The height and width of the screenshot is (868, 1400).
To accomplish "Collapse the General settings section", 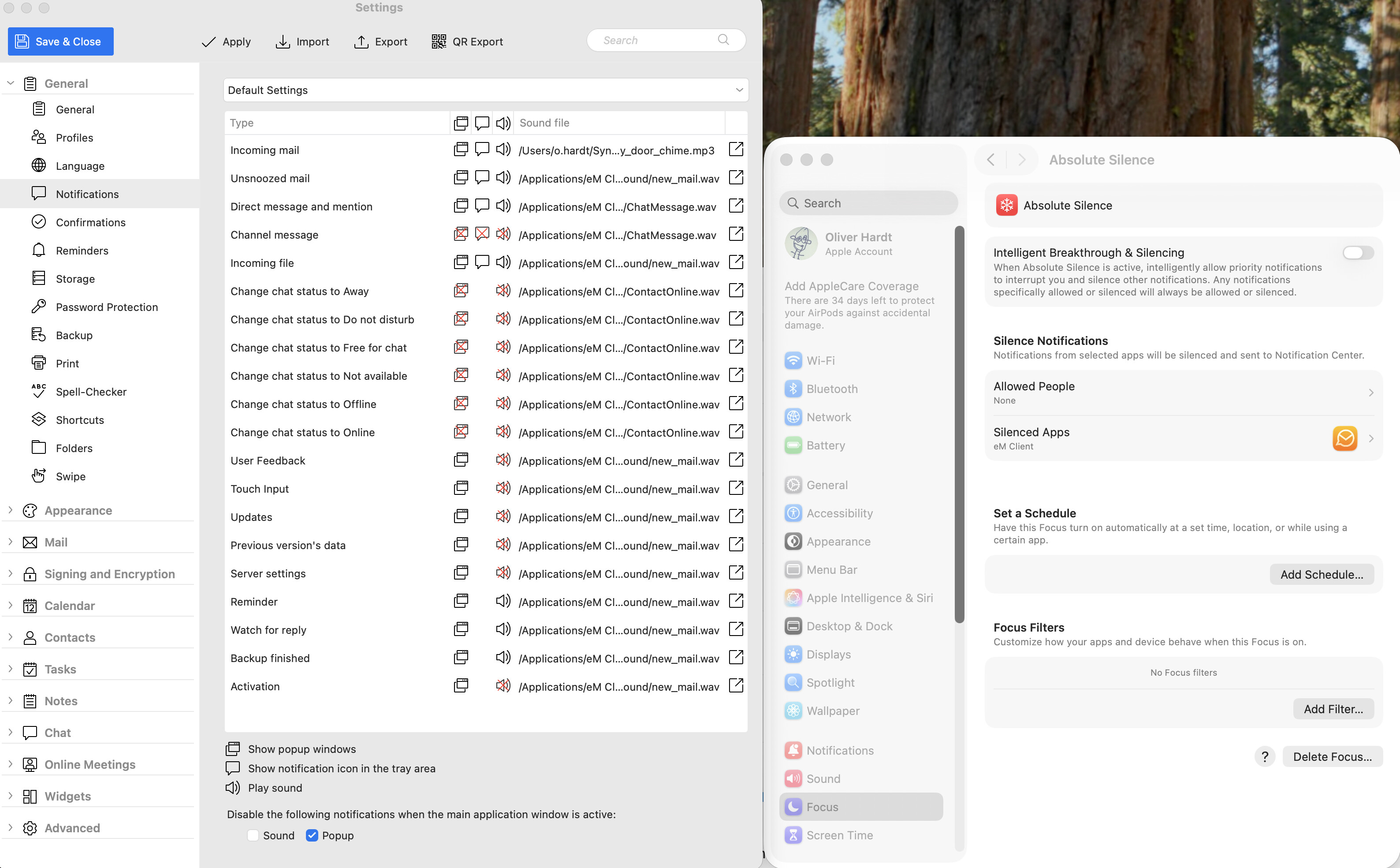I will click(x=10, y=83).
